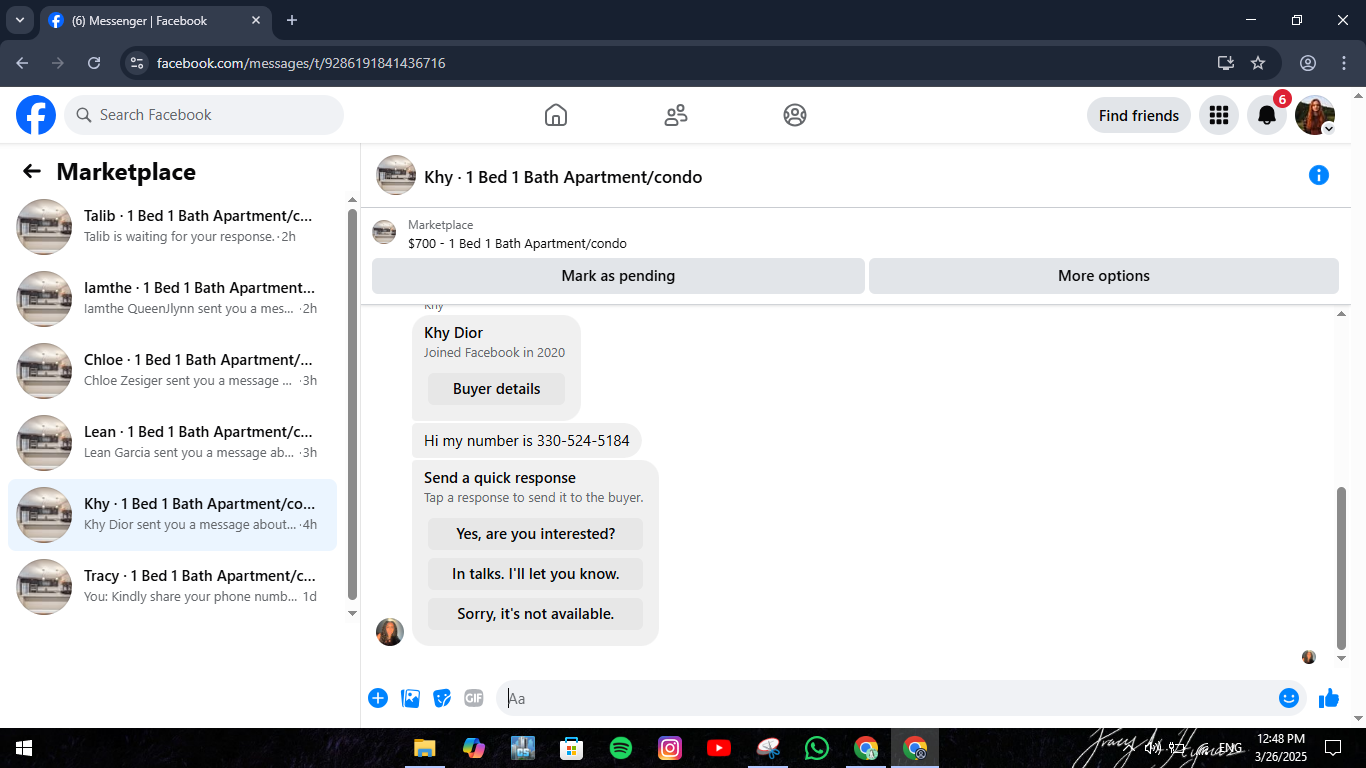Image resolution: width=1366 pixels, height=768 pixels.
Task: Open the Windows Start menu
Action: [24, 748]
